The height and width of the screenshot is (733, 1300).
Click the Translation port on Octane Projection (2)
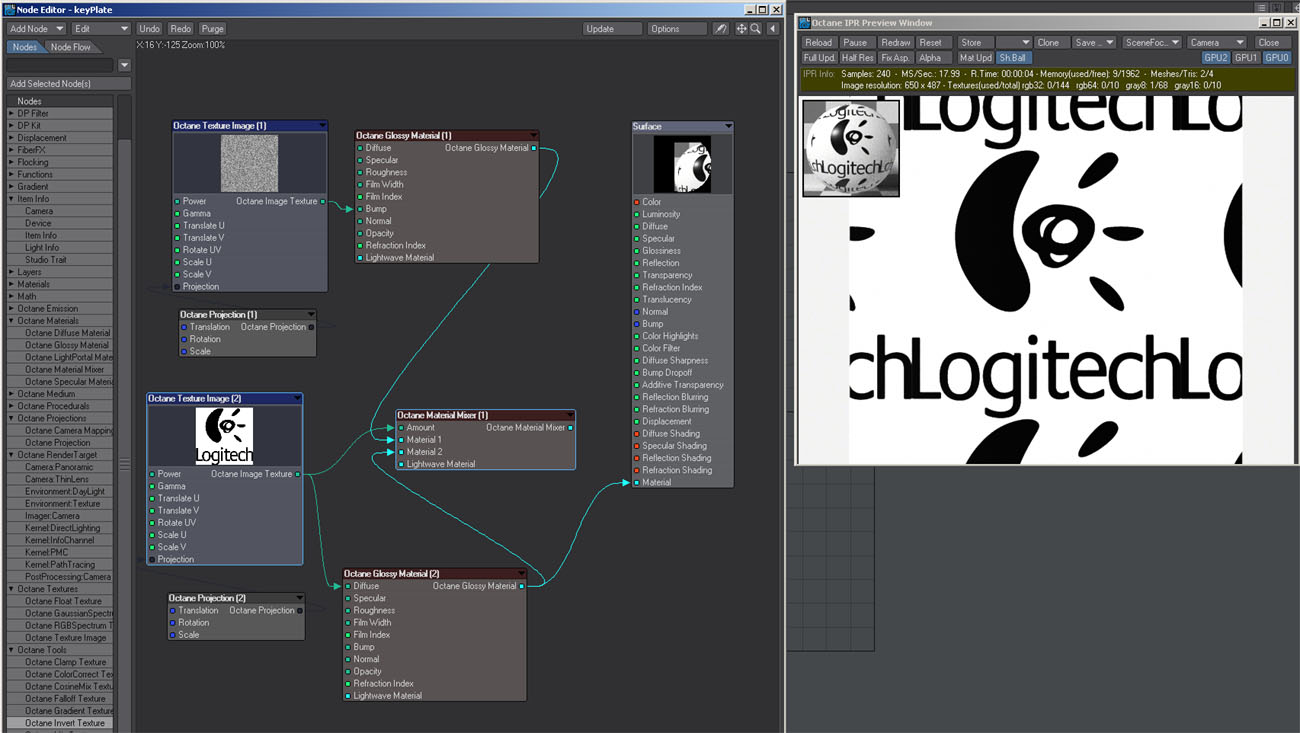pyautogui.click(x=173, y=610)
